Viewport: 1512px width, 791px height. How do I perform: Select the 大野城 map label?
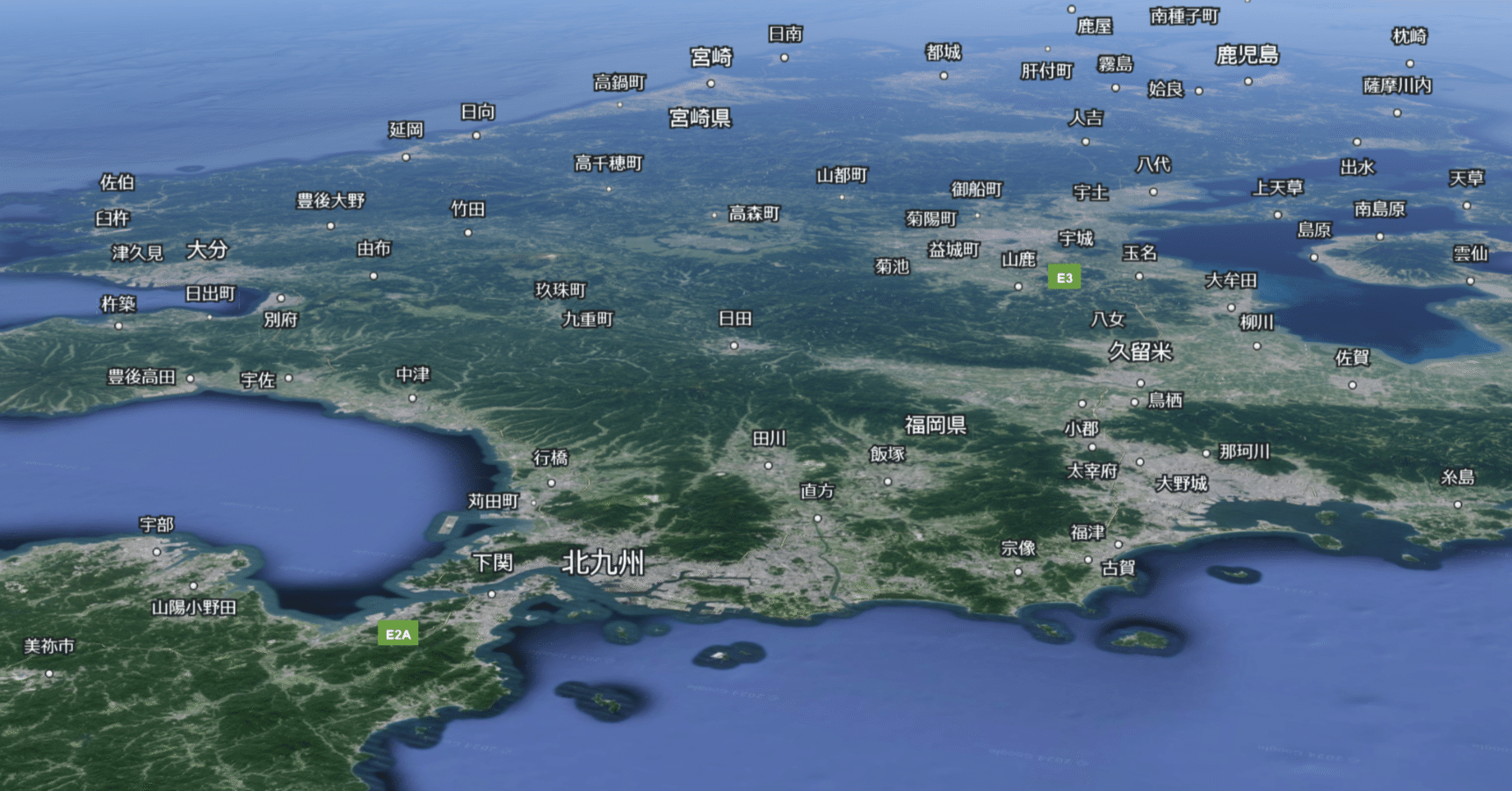[1182, 483]
